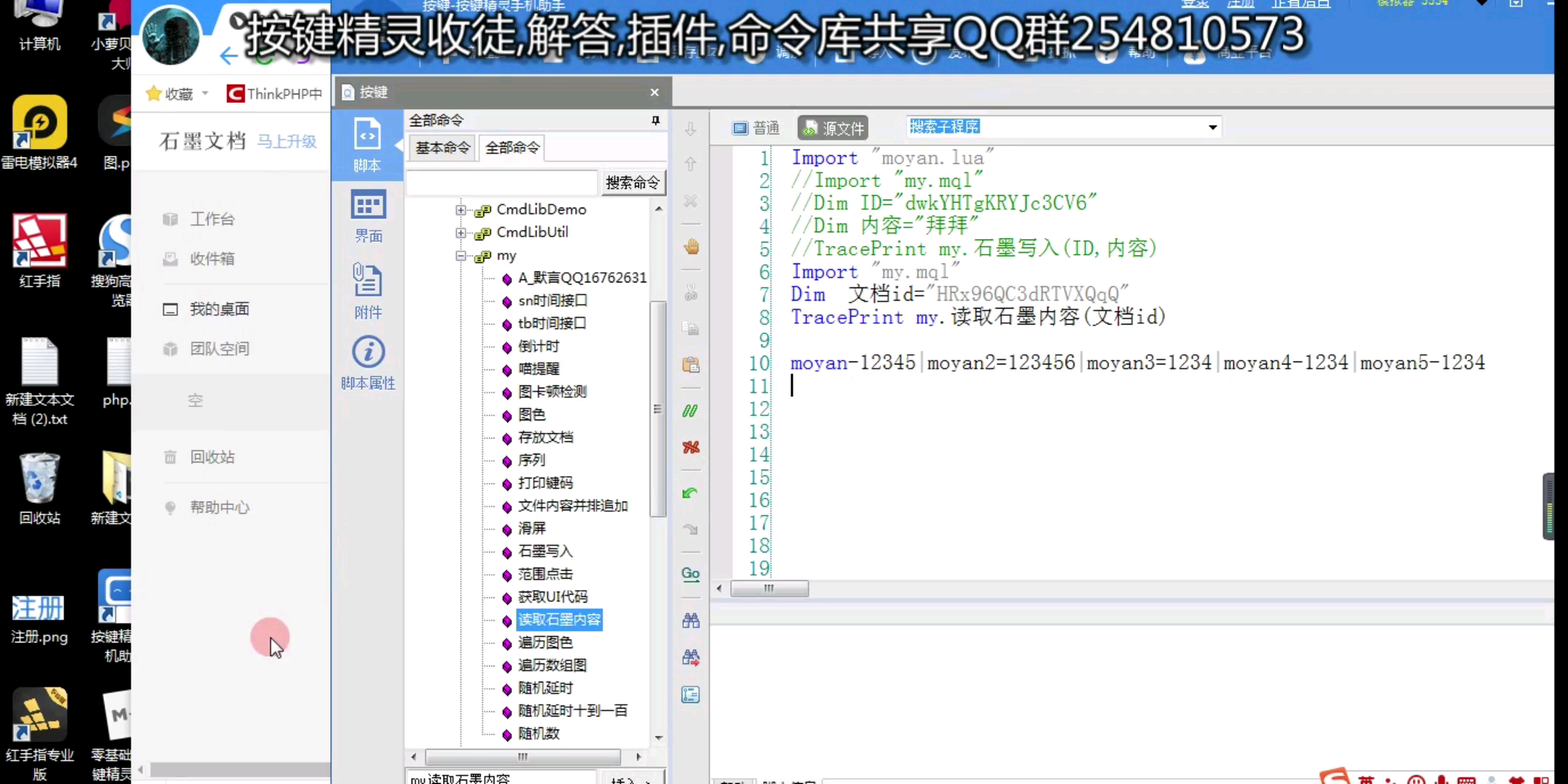Open 收件箱 in 石墨文档 sidebar
The image size is (1568, 784).
coord(212,258)
